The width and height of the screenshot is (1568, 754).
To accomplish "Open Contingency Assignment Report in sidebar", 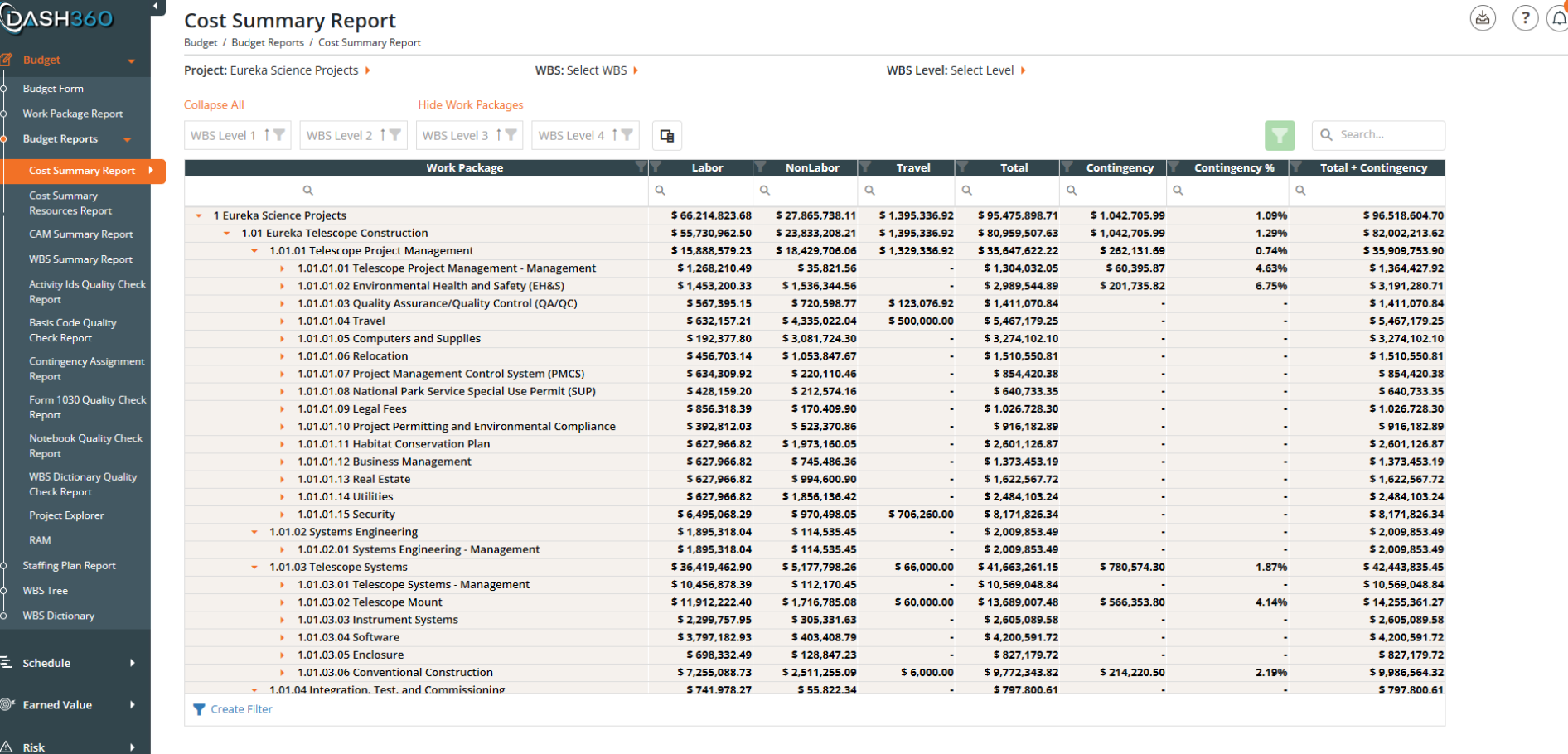I will [86, 369].
